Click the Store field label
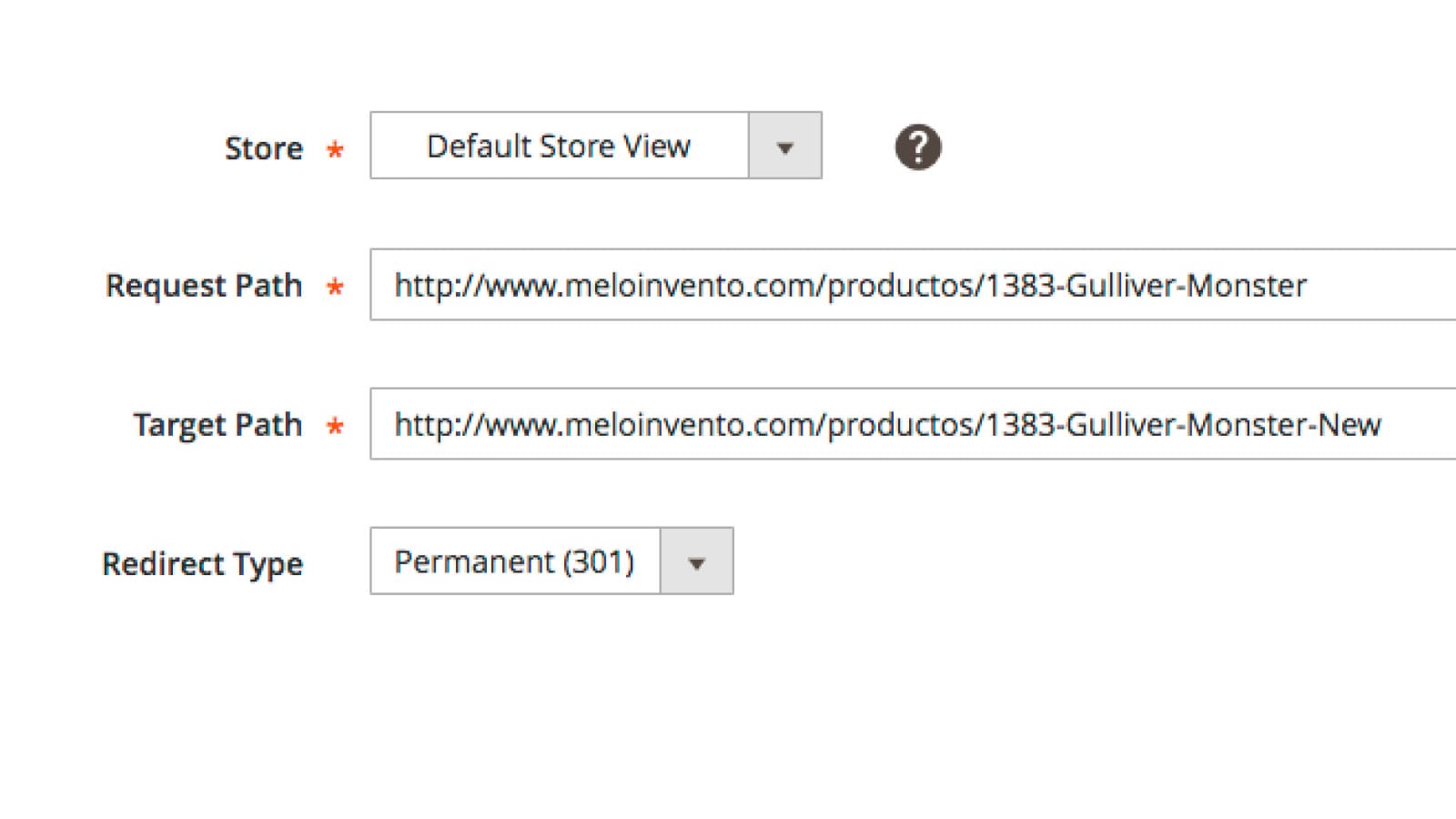The width and height of the screenshot is (1456, 819). click(x=264, y=148)
